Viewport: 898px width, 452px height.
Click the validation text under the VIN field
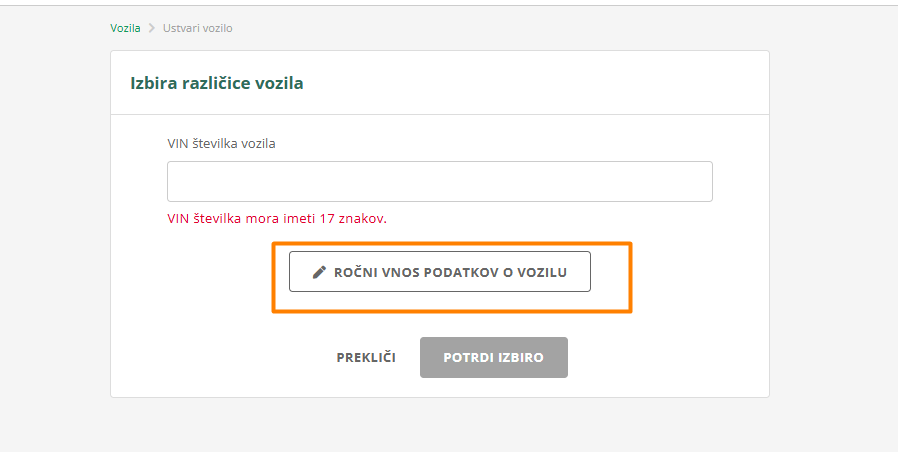(277, 218)
